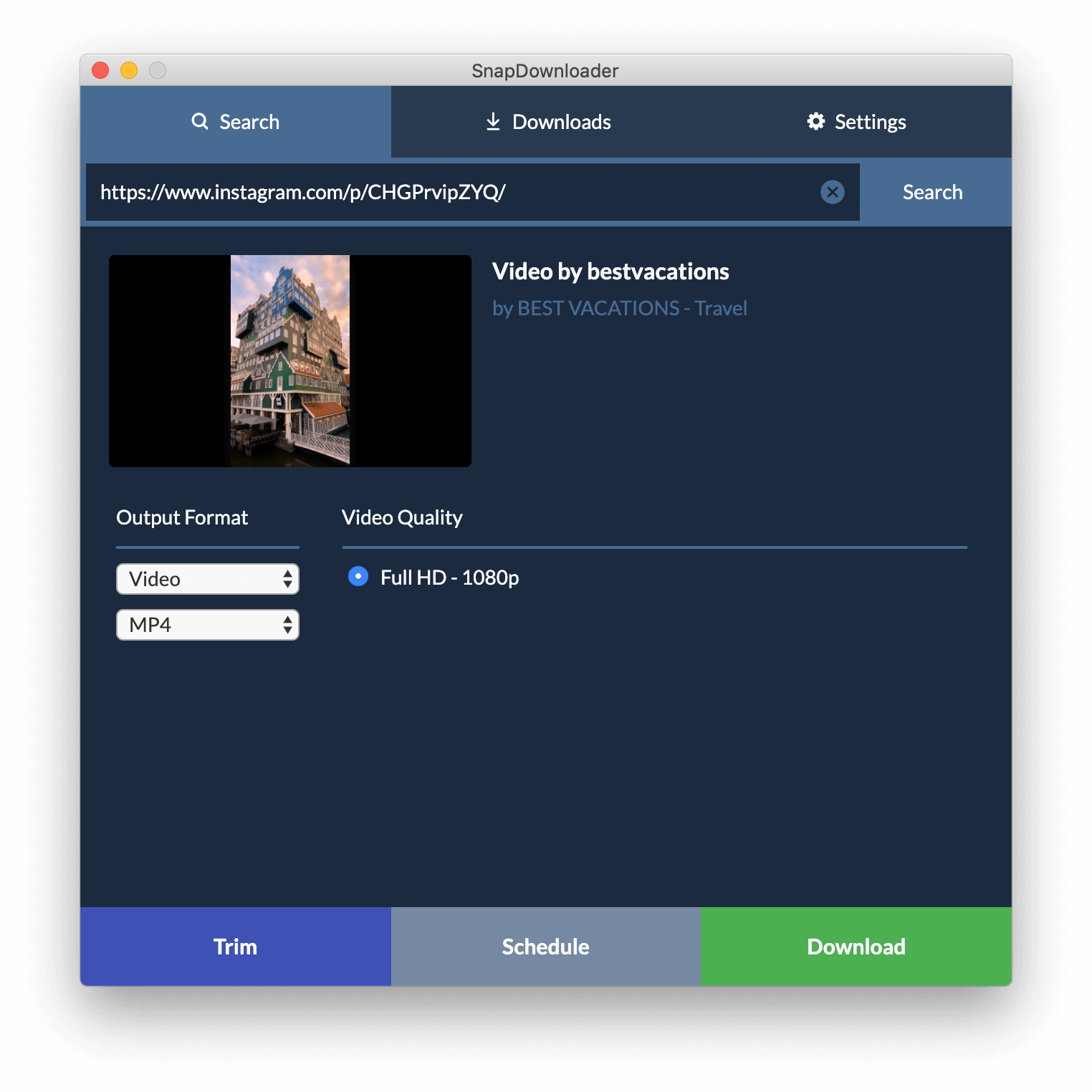Select Full HD - 1080p quality
The width and height of the screenshot is (1092, 1092).
(x=358, y=576)
